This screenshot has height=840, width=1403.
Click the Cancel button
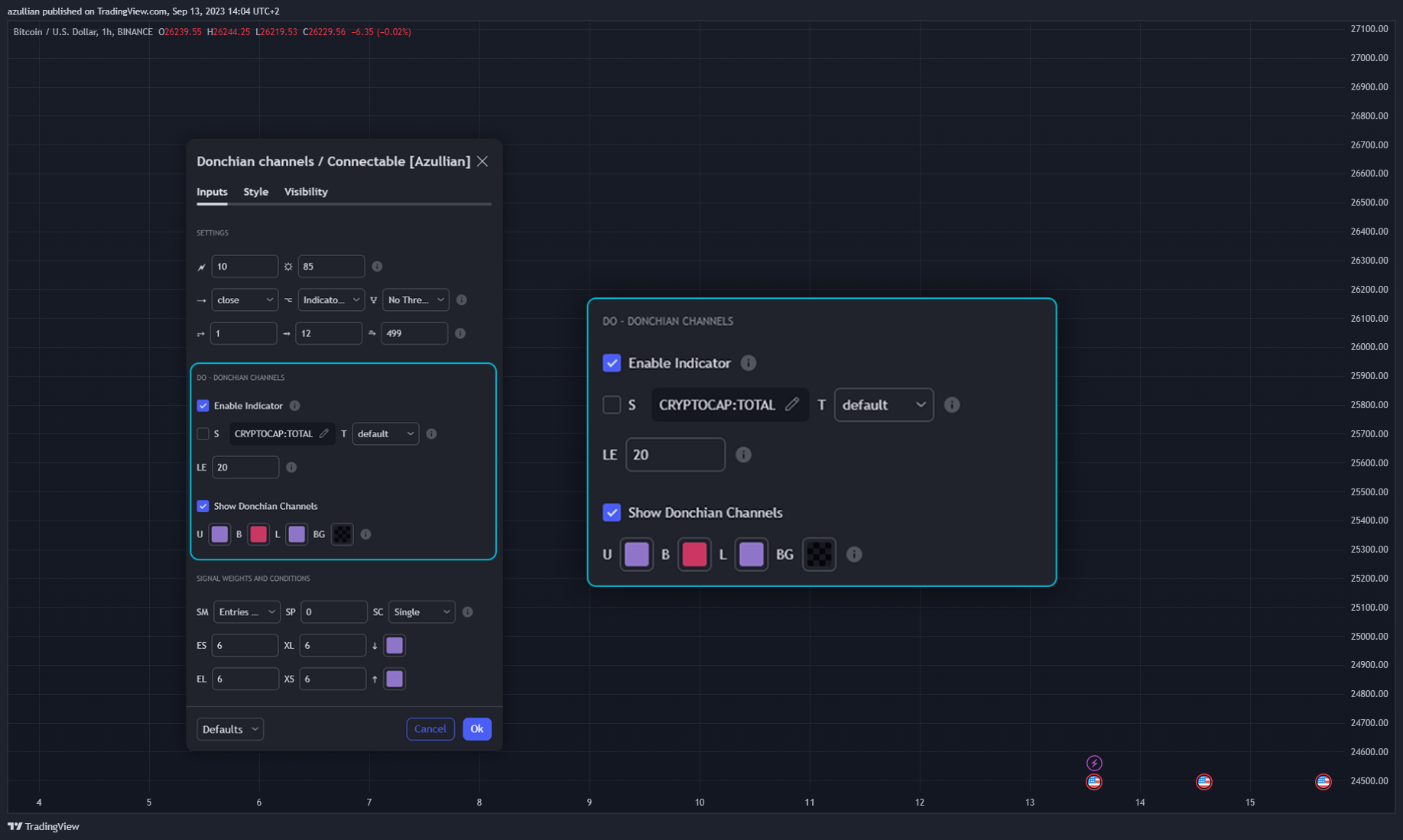pos(430,729)
